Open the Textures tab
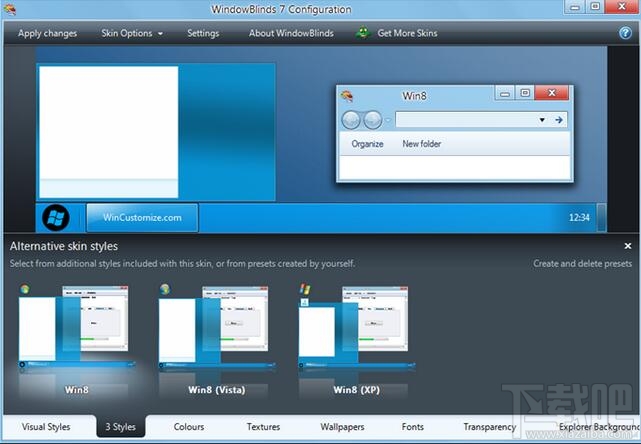The image size is (641, 444). tap(263, 427)
